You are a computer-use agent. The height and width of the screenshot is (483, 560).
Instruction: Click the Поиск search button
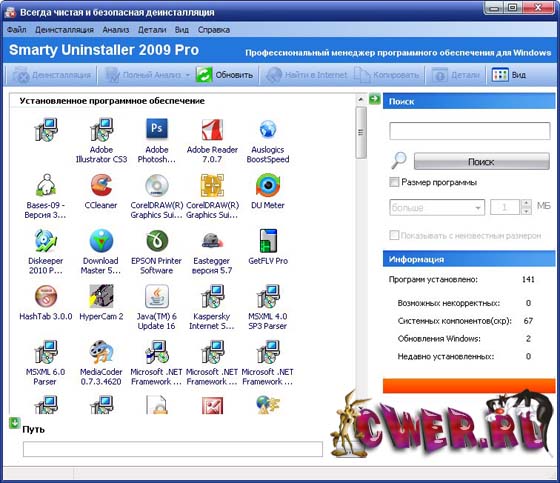coord(481,161)
